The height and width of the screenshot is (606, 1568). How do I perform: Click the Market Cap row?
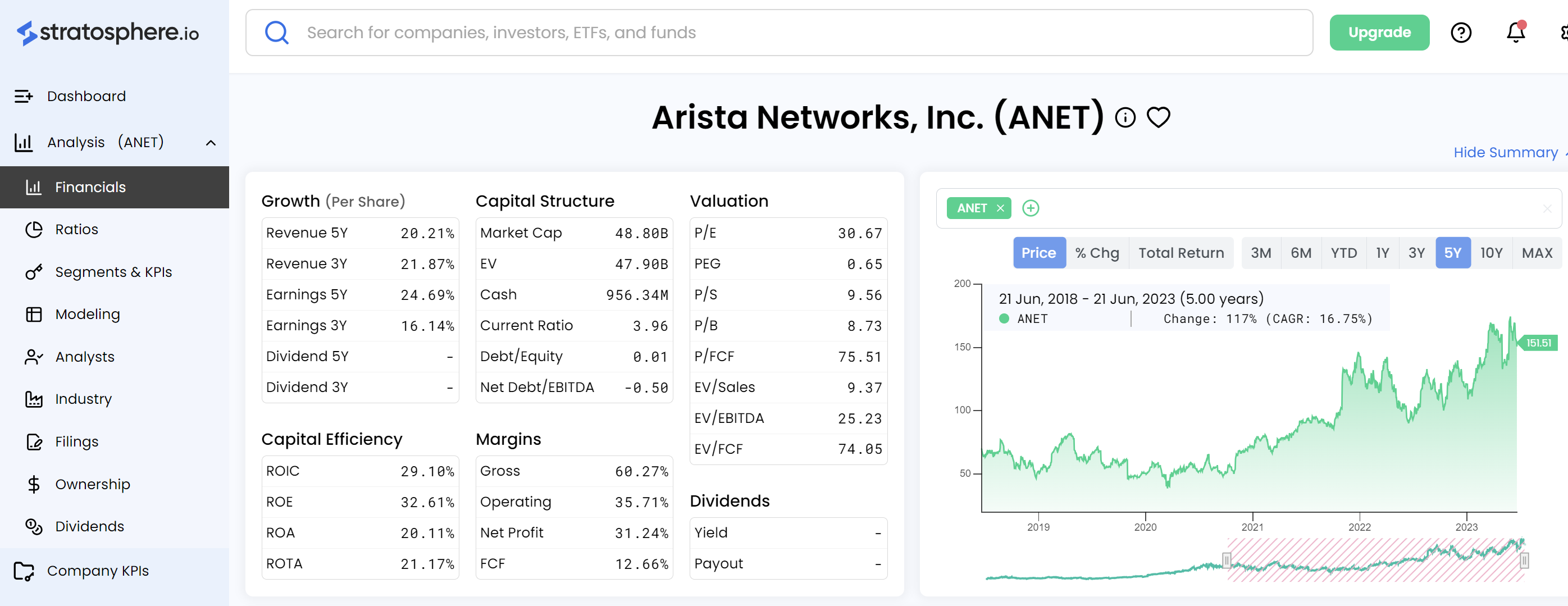[x=574, y=233]
